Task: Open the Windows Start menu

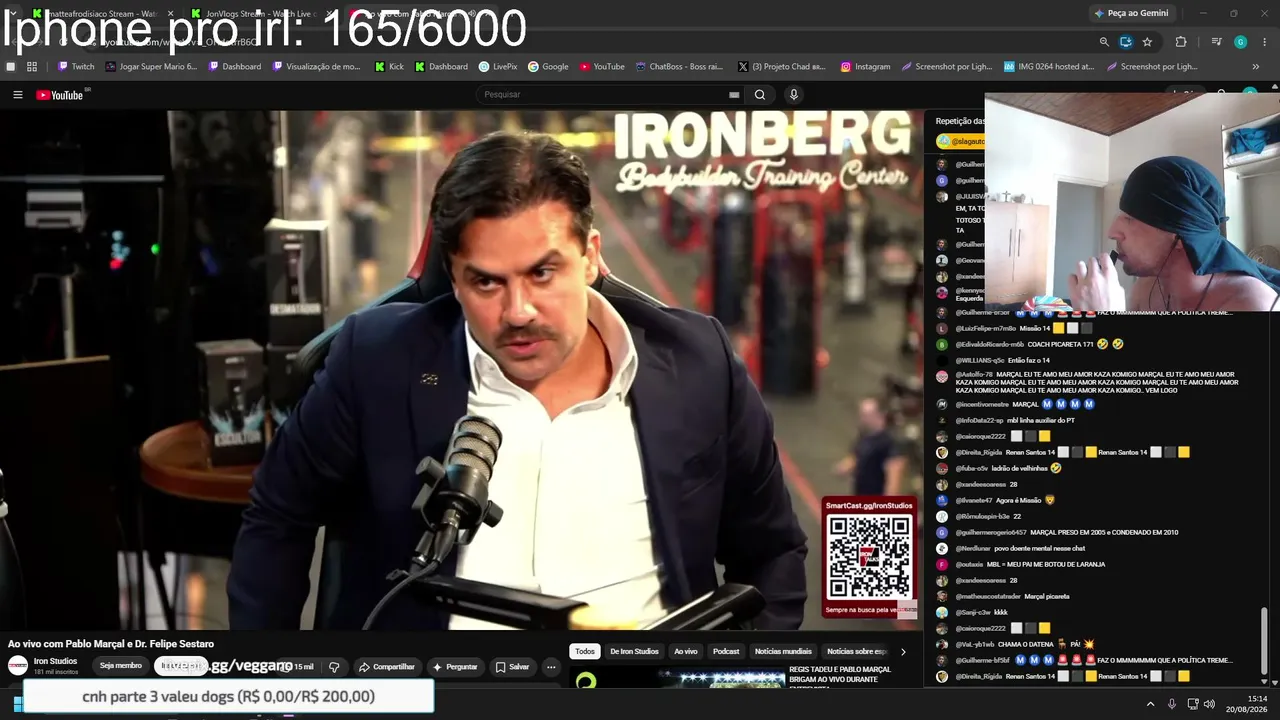Action: [17, 704]
